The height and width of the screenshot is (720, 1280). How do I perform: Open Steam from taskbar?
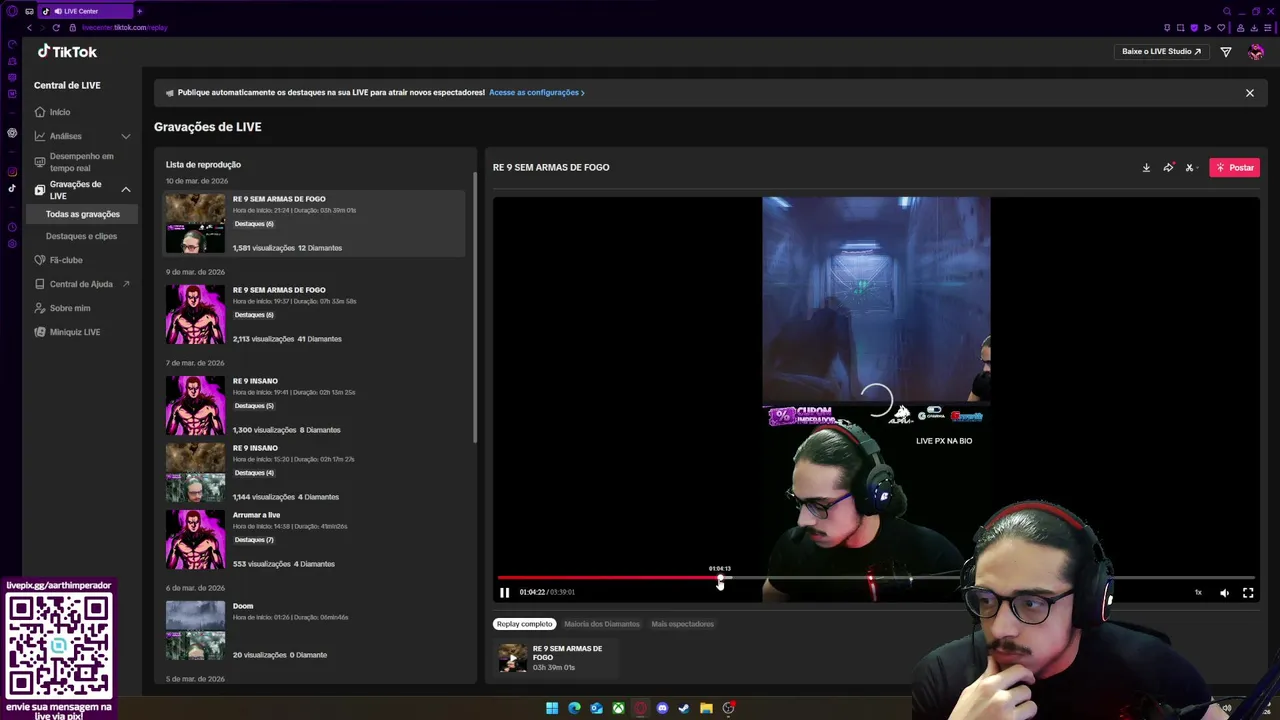[x=684, y=708]
